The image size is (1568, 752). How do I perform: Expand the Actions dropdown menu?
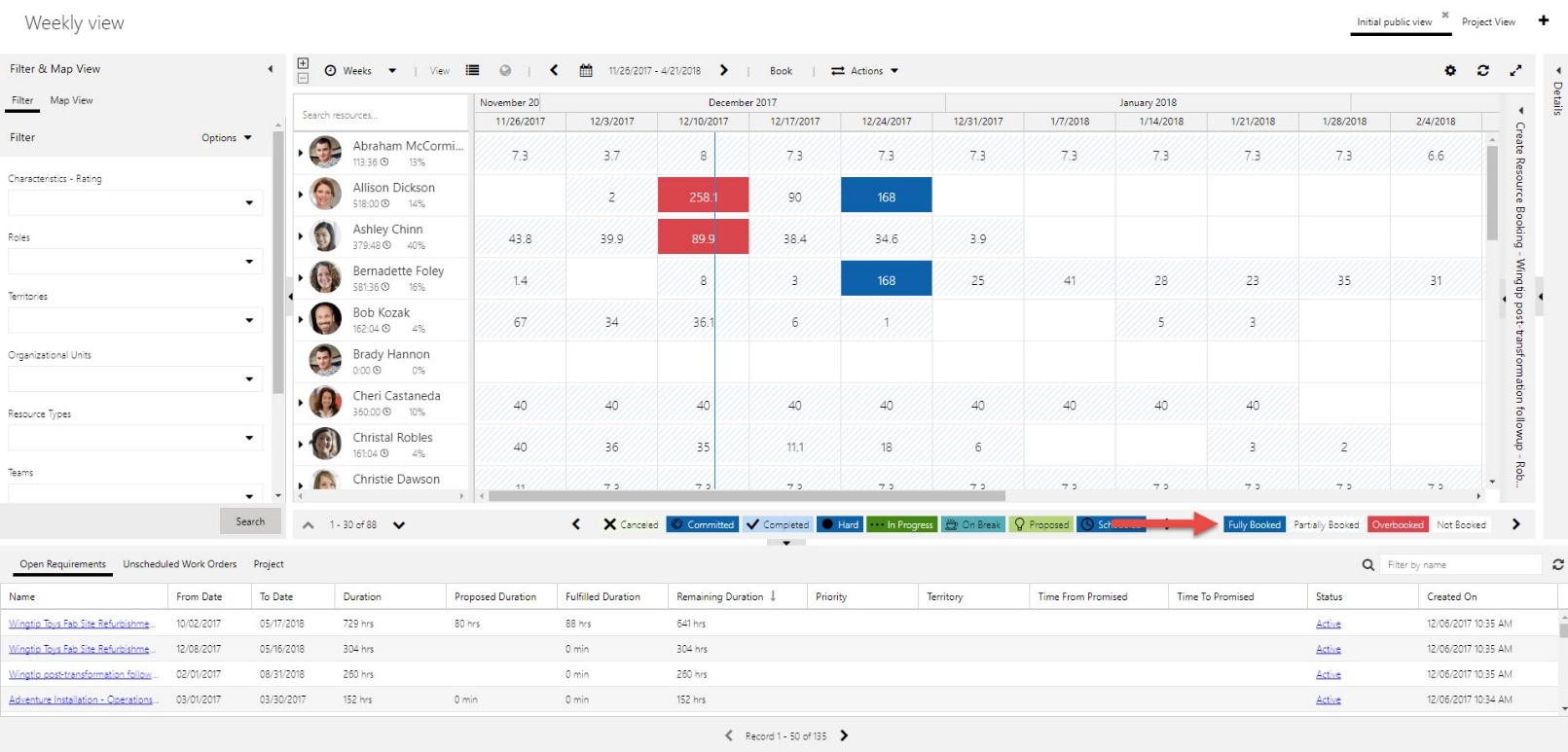click(x=864, y=71)
